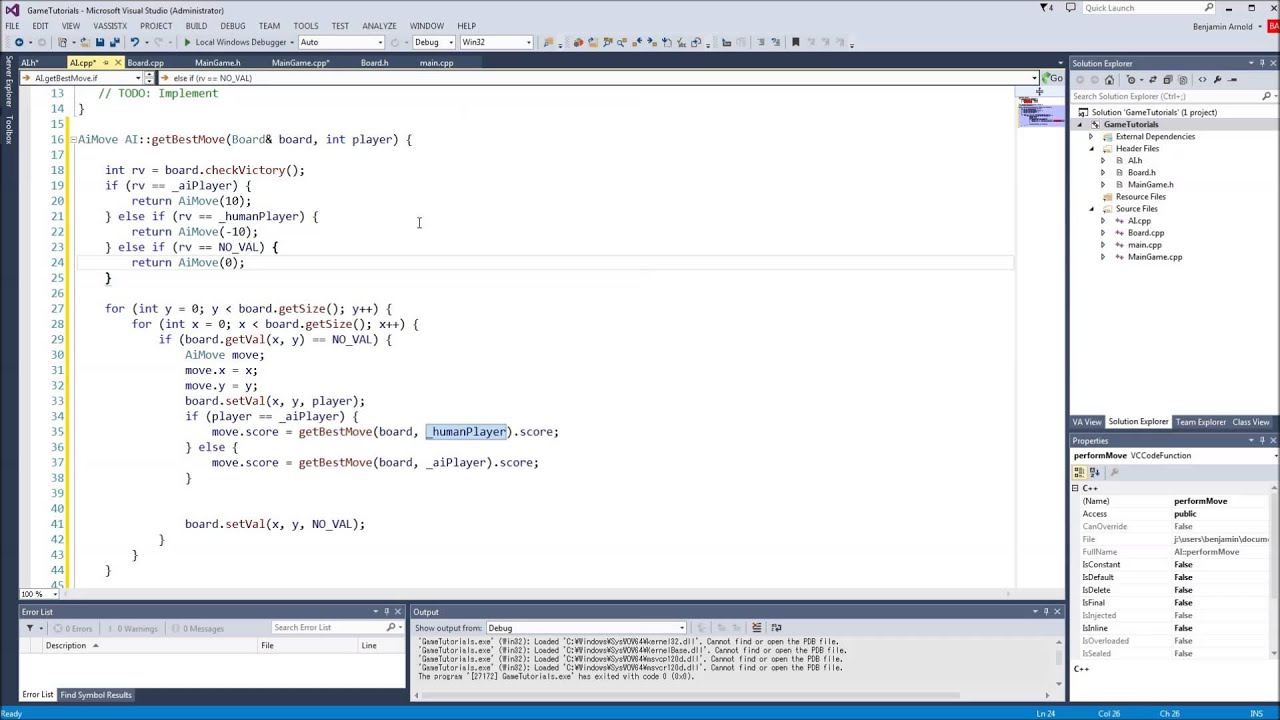Toggle the 0 Errors filter in Error List

click(72, 628)
